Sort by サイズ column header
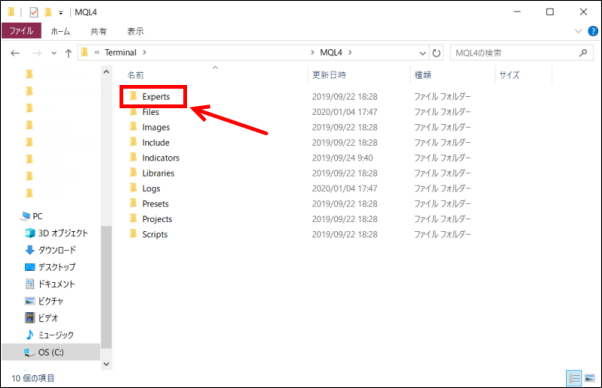602x388 pixels. coord(509,75)
